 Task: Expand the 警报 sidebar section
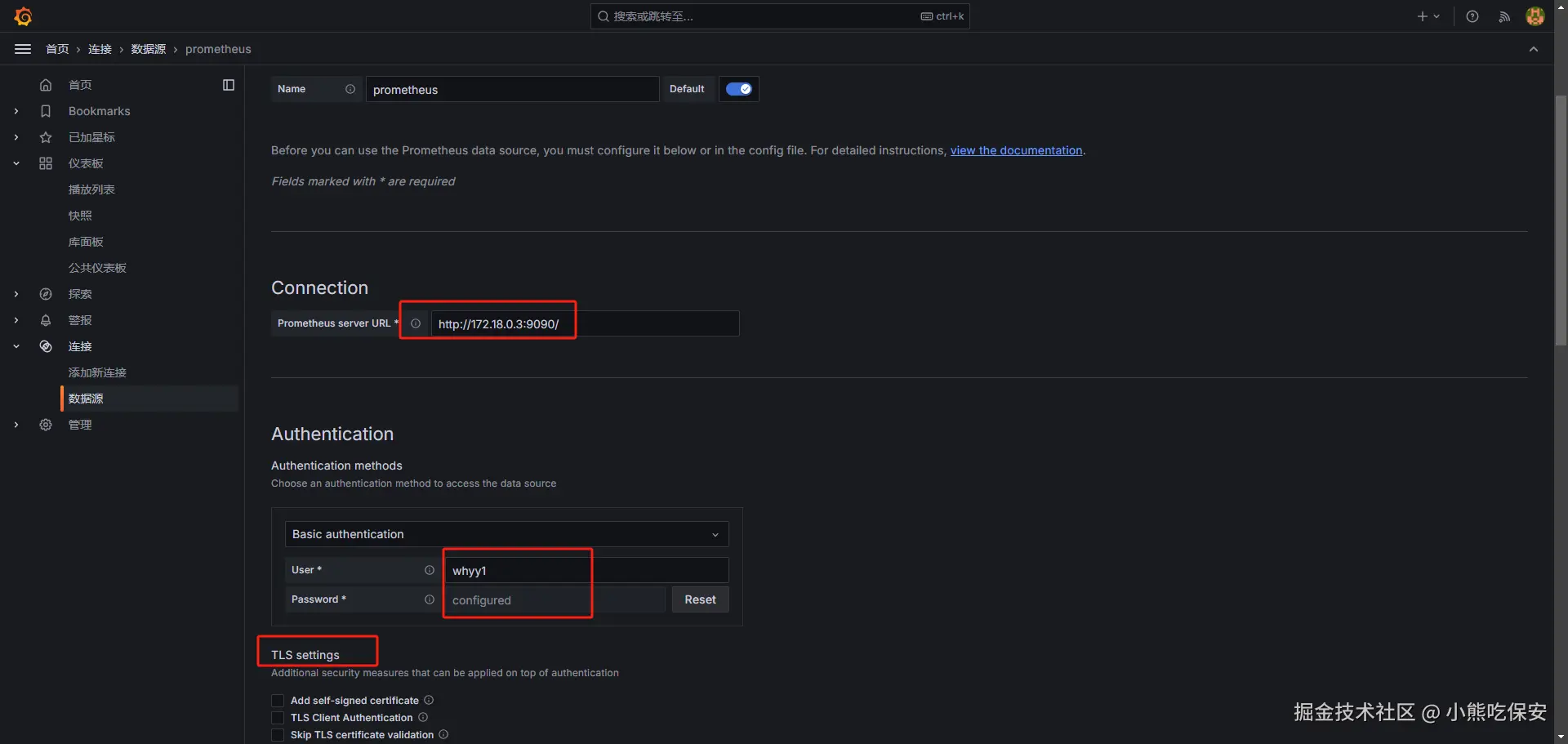click(x=16, y=320)
